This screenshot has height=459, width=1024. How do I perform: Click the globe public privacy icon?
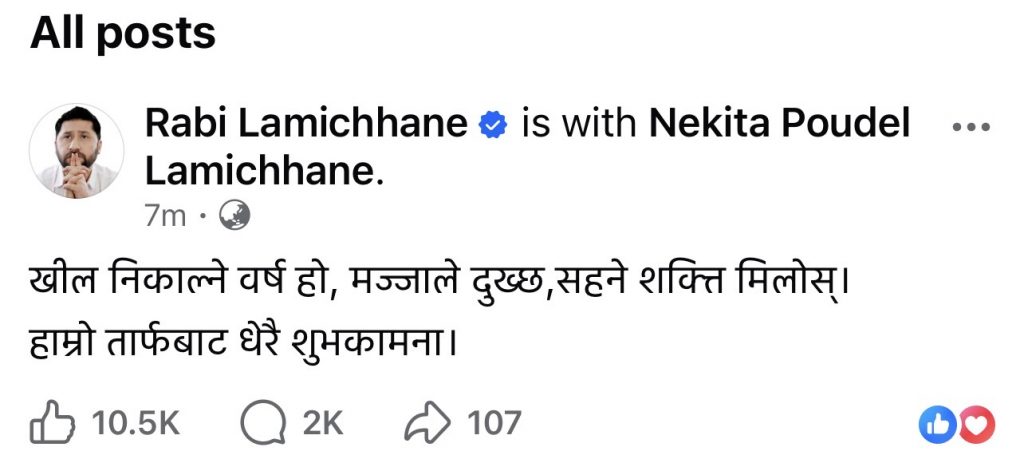pyautogui.click(x=234, y=215)
